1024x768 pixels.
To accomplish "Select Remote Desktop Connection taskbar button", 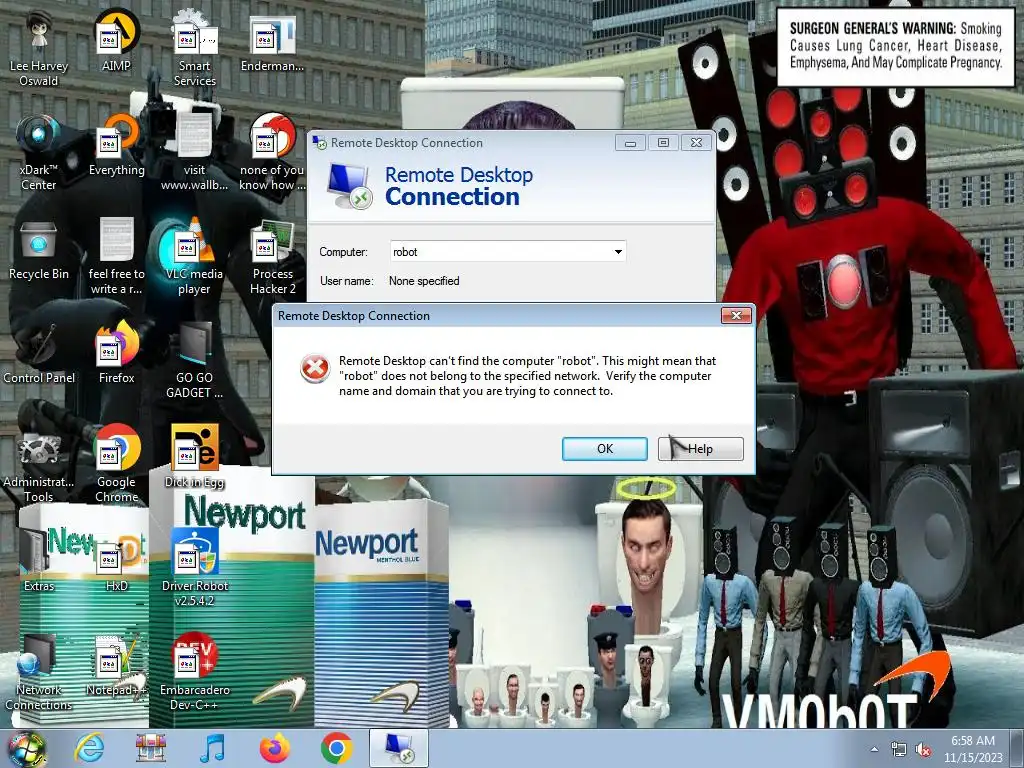I will pos(399,748).
